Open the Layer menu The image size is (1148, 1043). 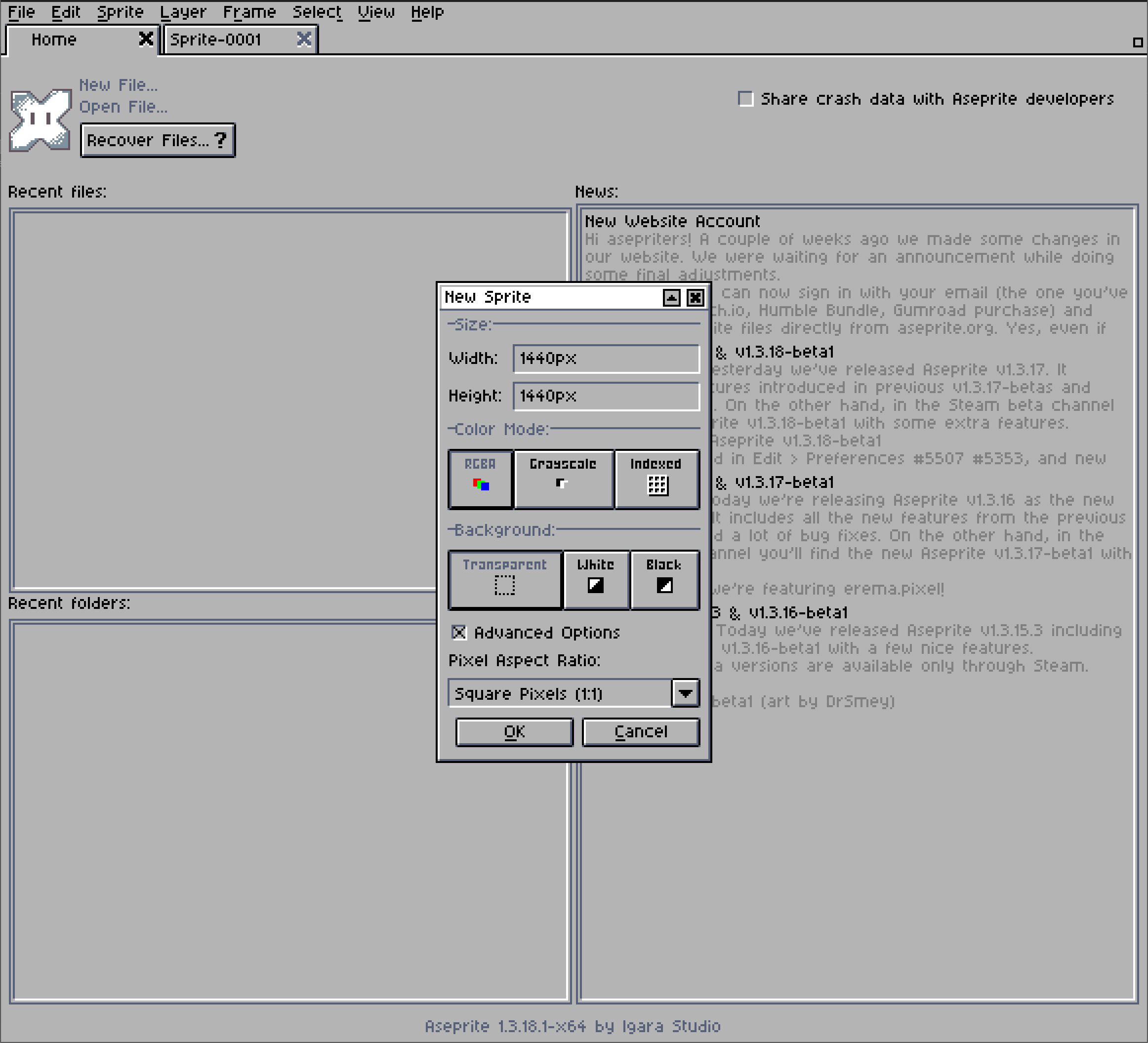click(183, 12)
